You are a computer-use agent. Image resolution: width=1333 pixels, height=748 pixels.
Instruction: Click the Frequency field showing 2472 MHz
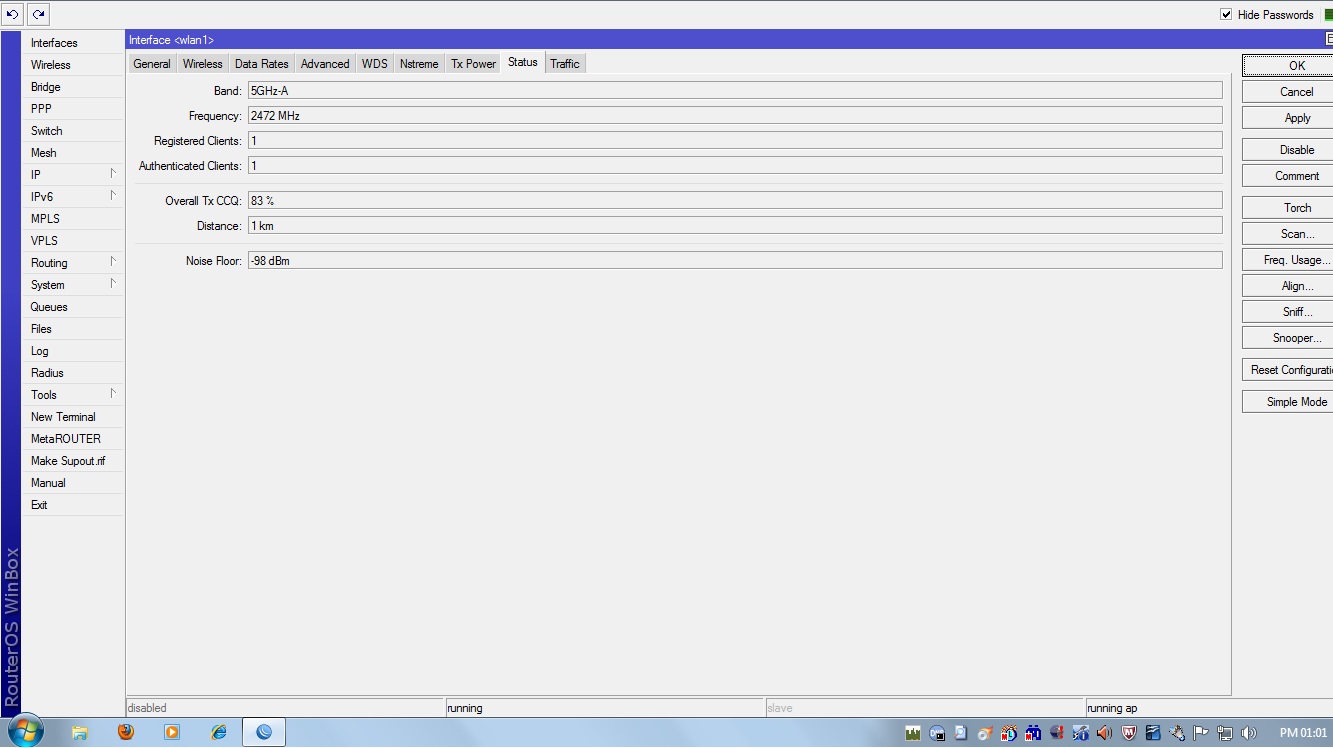[x=735, y=116]
